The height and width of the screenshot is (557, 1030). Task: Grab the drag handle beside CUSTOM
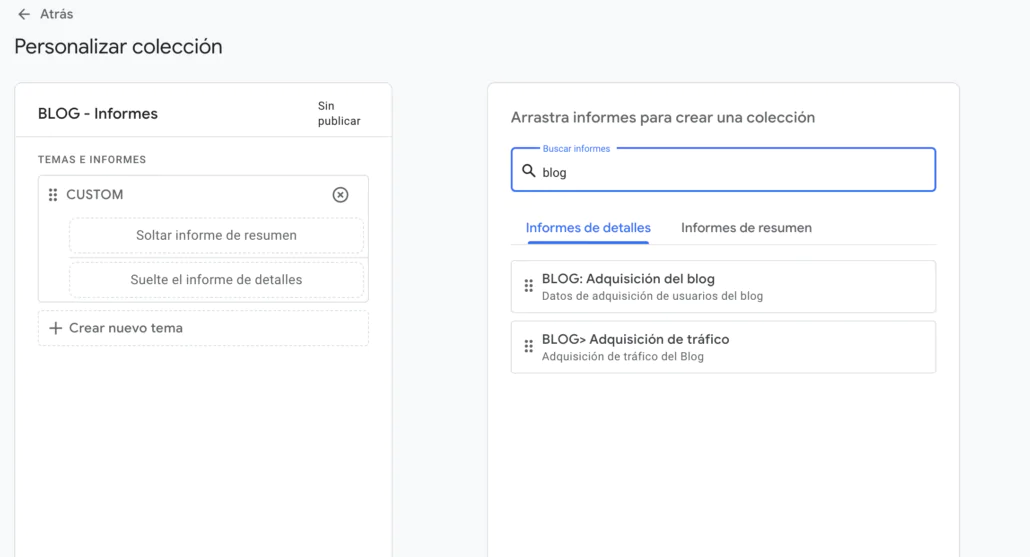point(53,195)
